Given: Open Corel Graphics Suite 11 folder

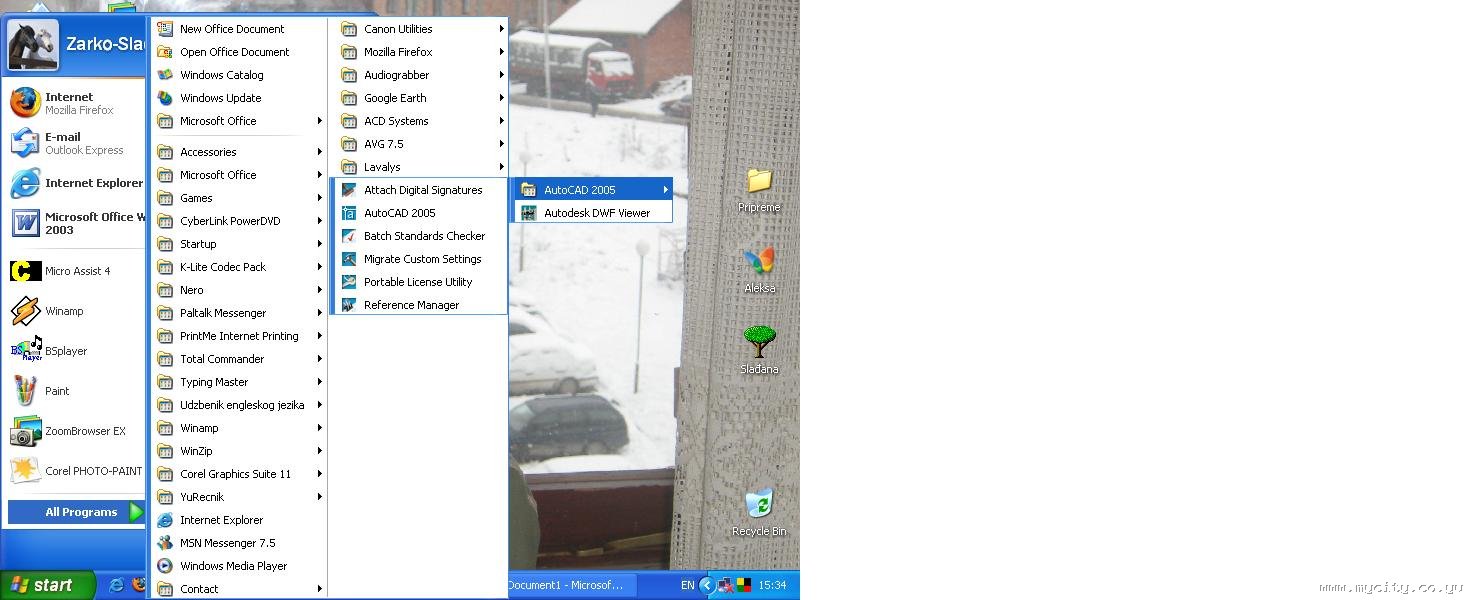Looking at the screenshot, I should (x=240, y=474).
